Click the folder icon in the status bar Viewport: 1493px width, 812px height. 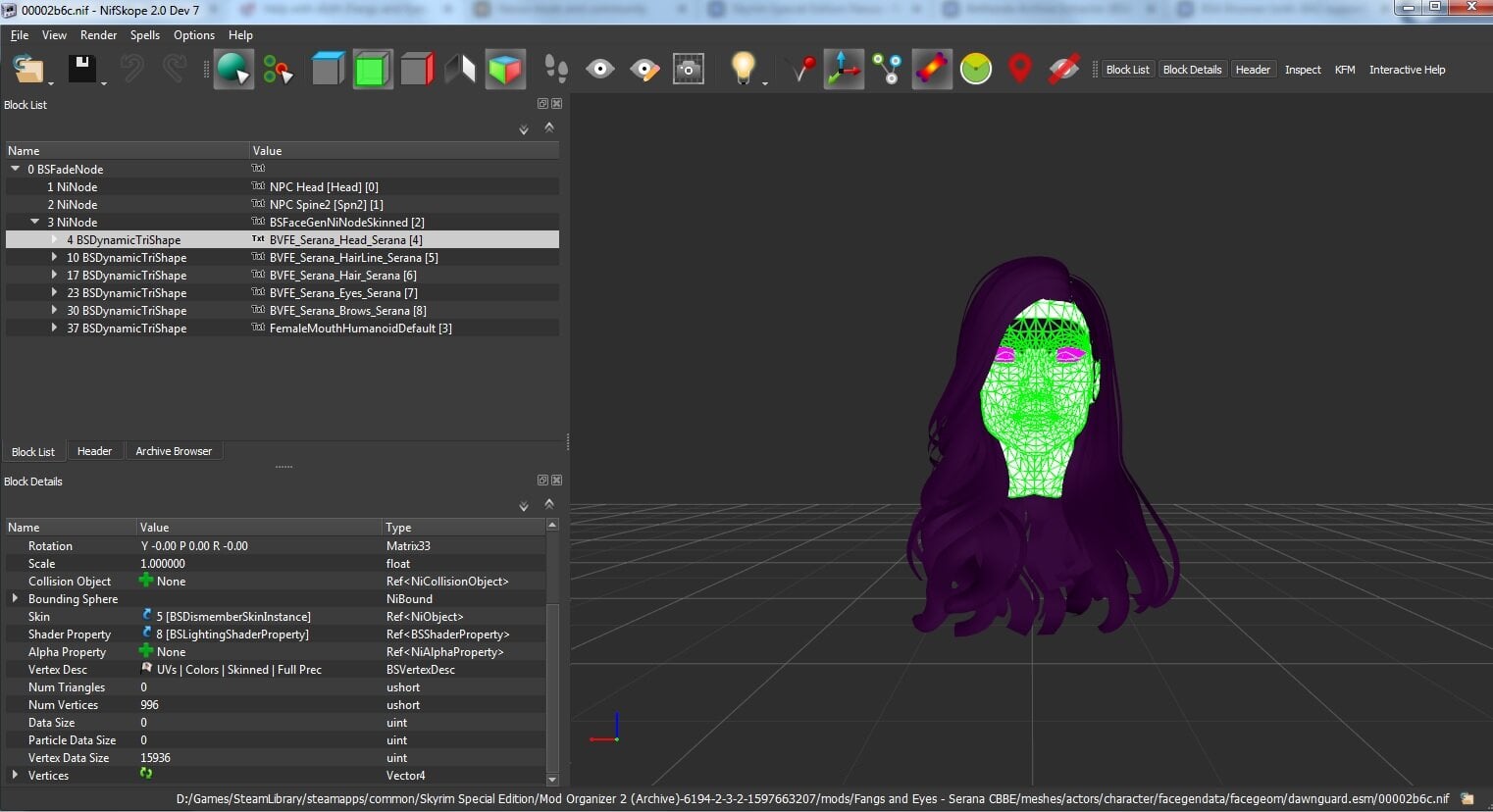click(1467, 798)
